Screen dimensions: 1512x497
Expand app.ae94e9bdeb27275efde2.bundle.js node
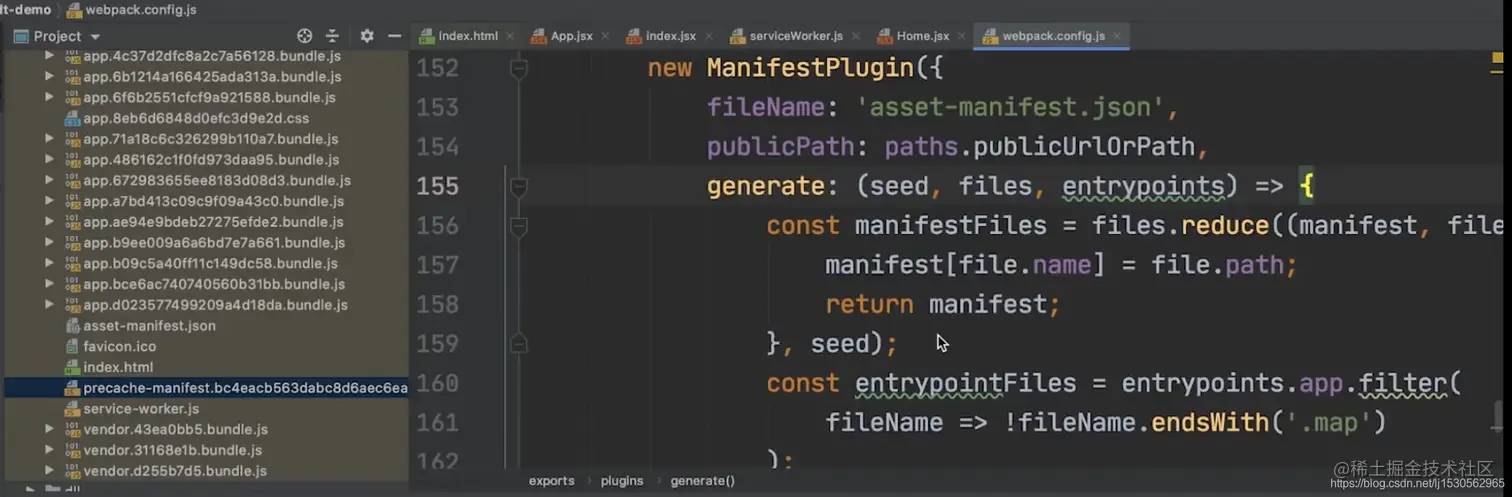49,222
